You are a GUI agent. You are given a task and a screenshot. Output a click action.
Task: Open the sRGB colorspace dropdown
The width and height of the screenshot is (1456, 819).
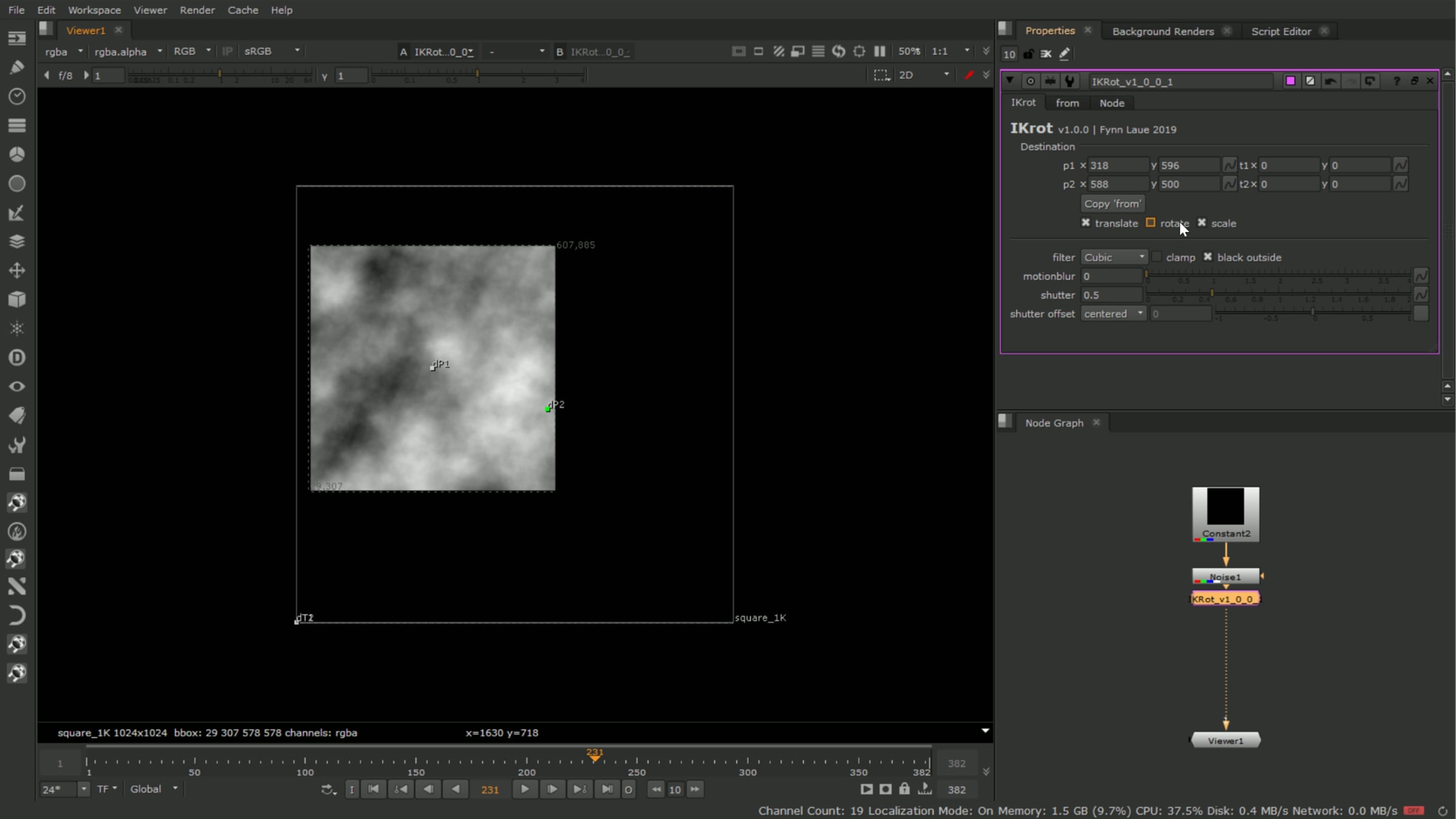(272, 52)
